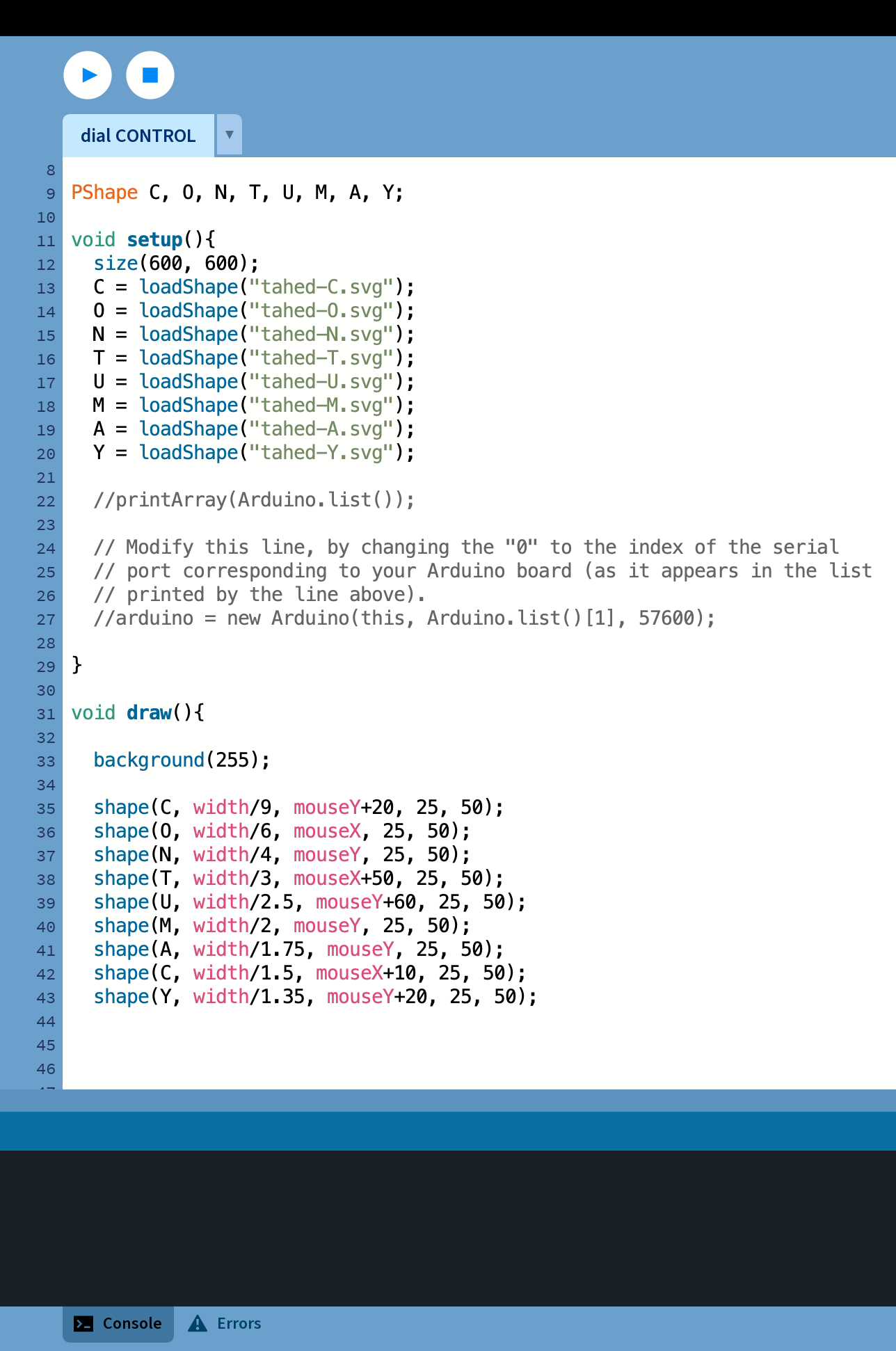Click mouseY+20 on the shape(C, width/9 line
Screen dimensions: 896x1351
point(344,807)
